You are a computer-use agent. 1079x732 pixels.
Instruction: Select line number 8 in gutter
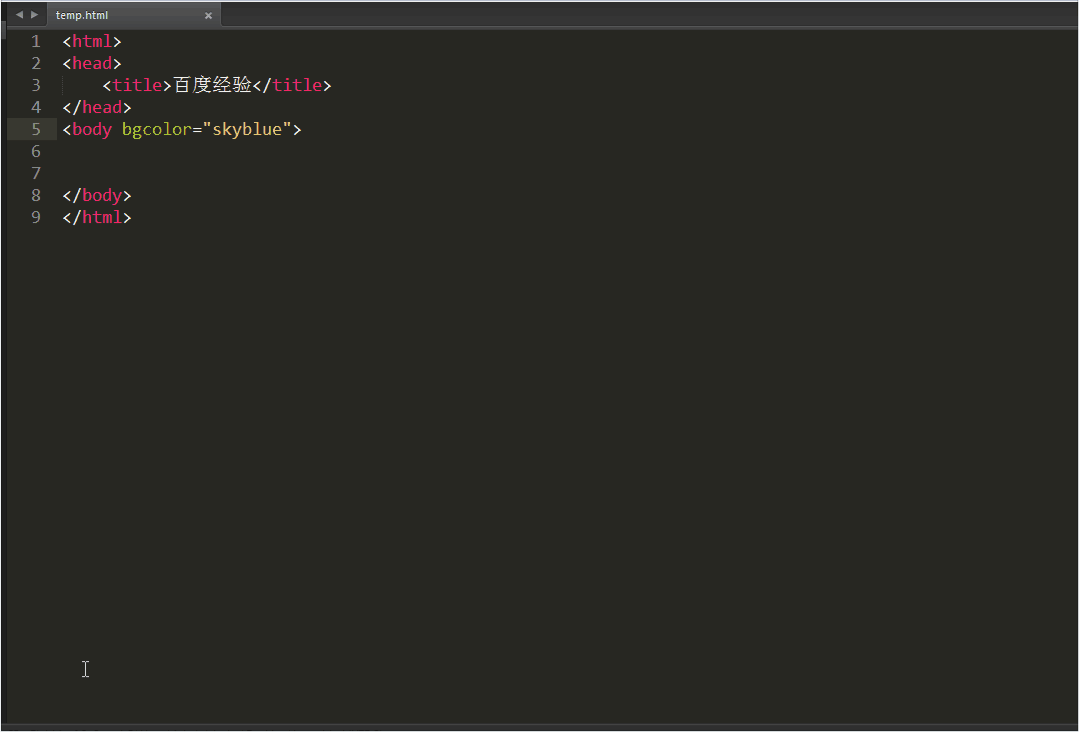[36, 195]
